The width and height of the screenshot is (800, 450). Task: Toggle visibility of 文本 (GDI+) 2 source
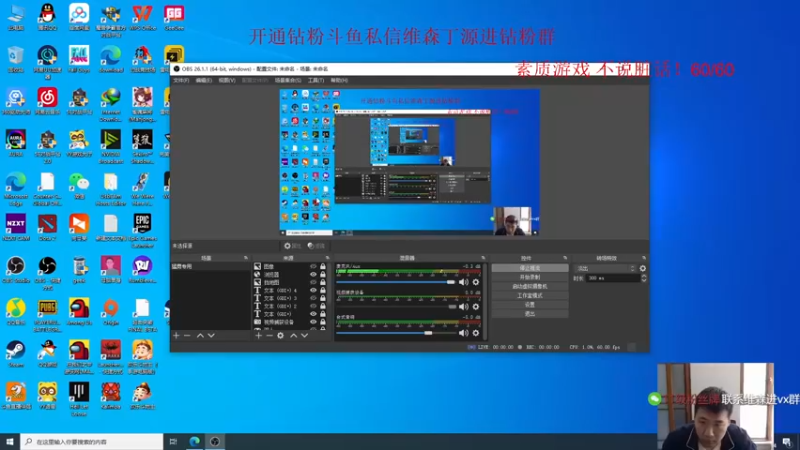click(x=313, y=306)
